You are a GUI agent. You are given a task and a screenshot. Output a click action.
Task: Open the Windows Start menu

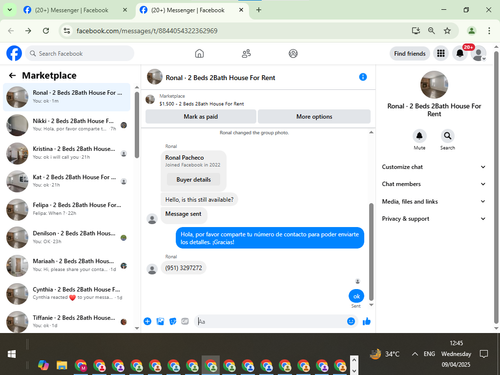coord(12,354)
